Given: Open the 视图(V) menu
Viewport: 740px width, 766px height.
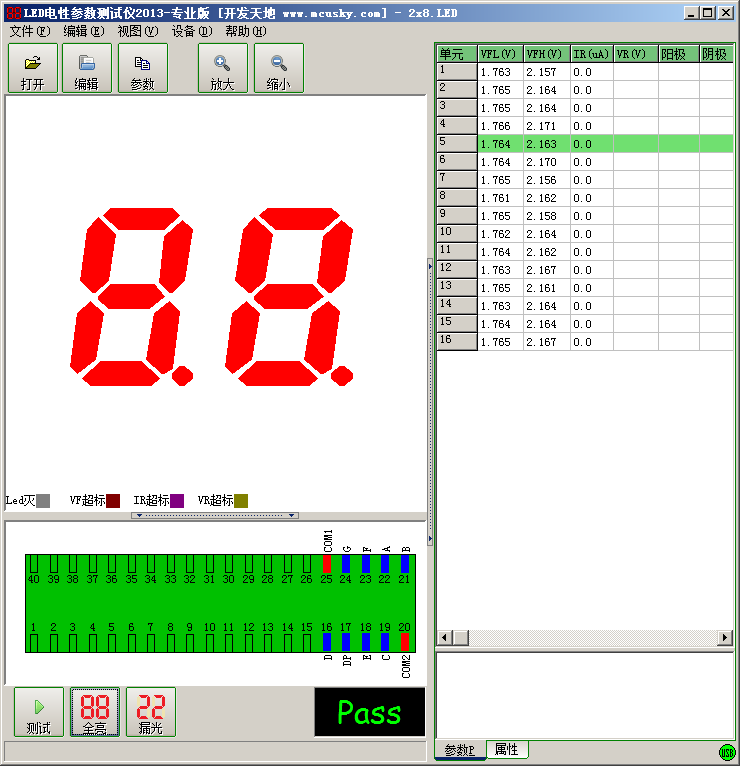Looking at the screenshot, I should (137, 31).
